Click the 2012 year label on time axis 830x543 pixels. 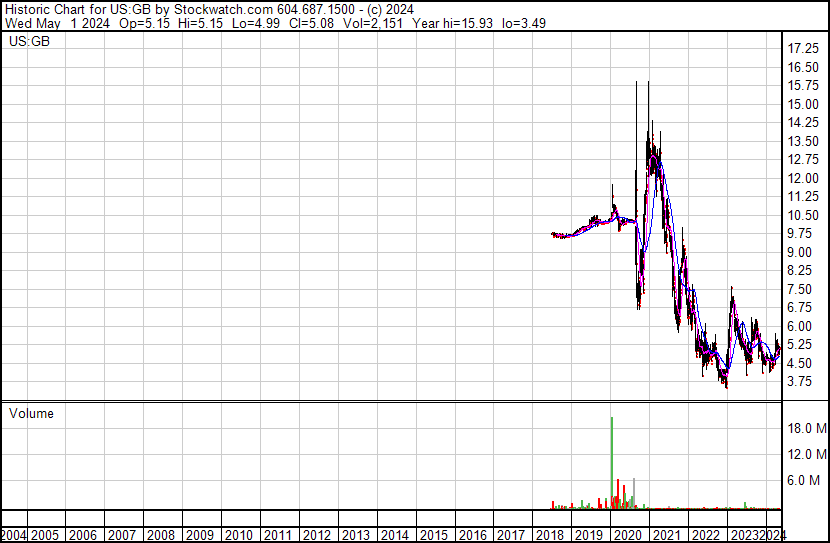point(317,535)
